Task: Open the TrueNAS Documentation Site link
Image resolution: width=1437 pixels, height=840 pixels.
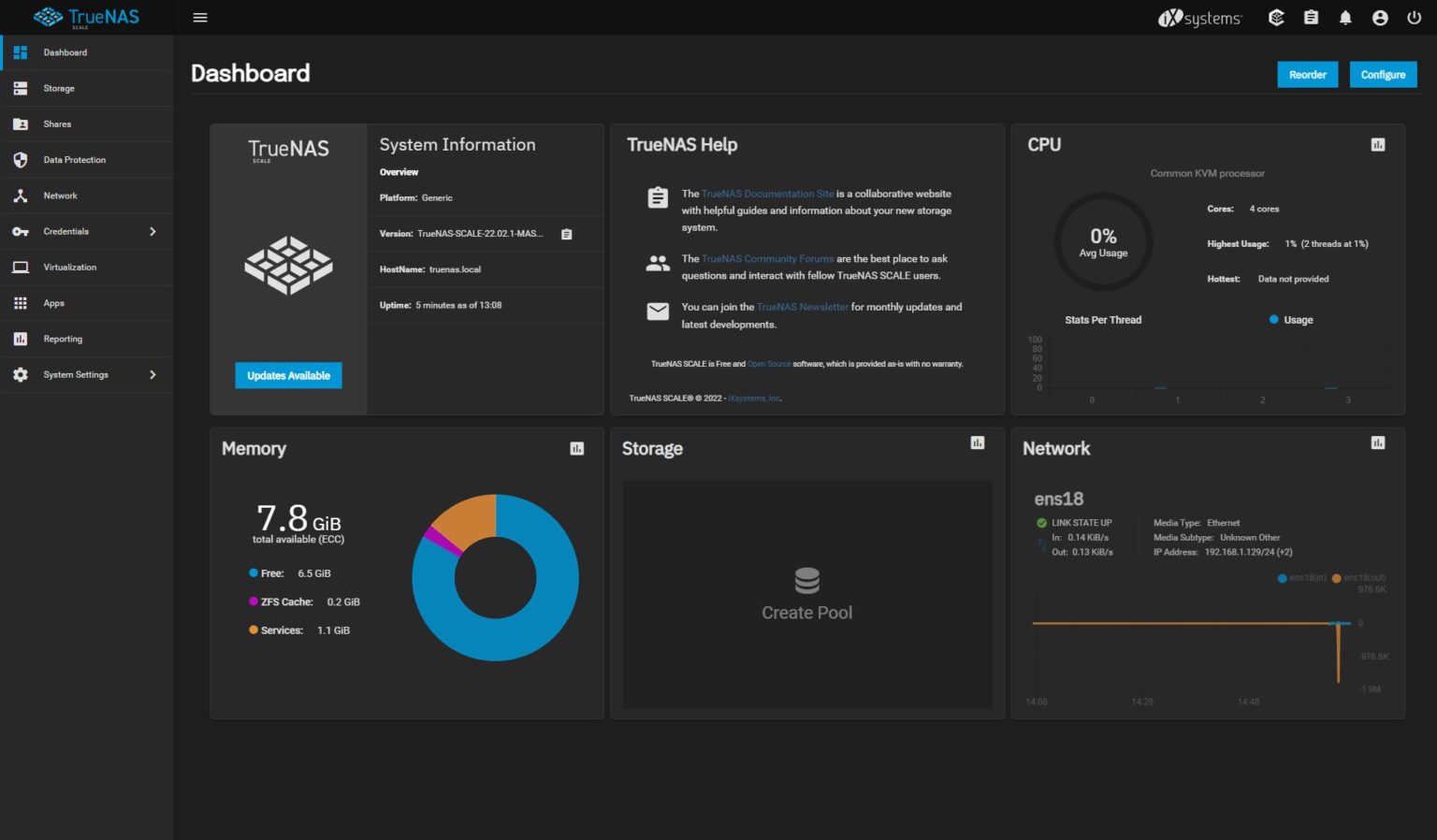Action: pyautogui.click(x=767, y=194)
